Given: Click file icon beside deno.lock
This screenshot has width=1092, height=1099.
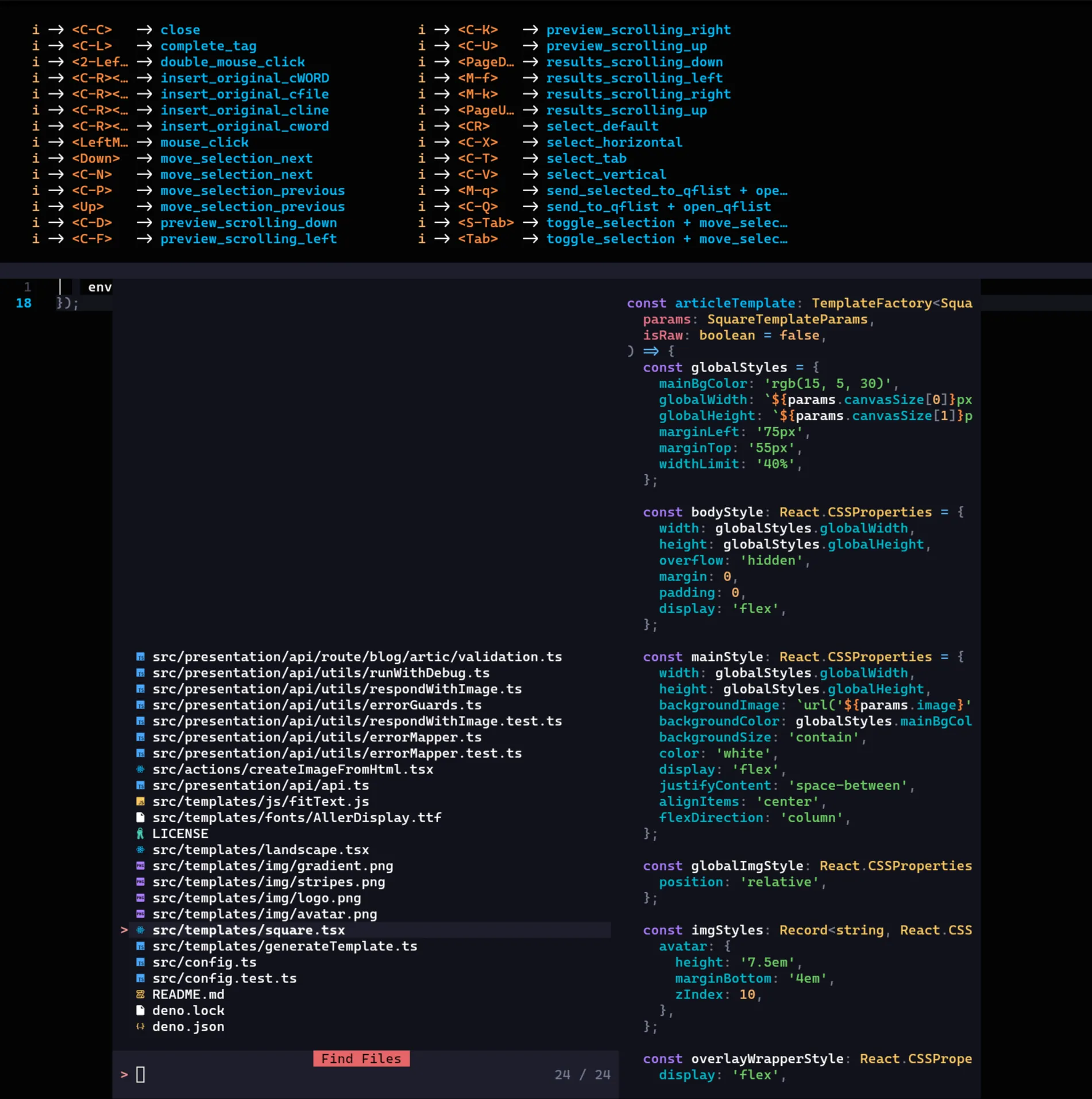Looking at the screenshot, I should coord(140,1011).
